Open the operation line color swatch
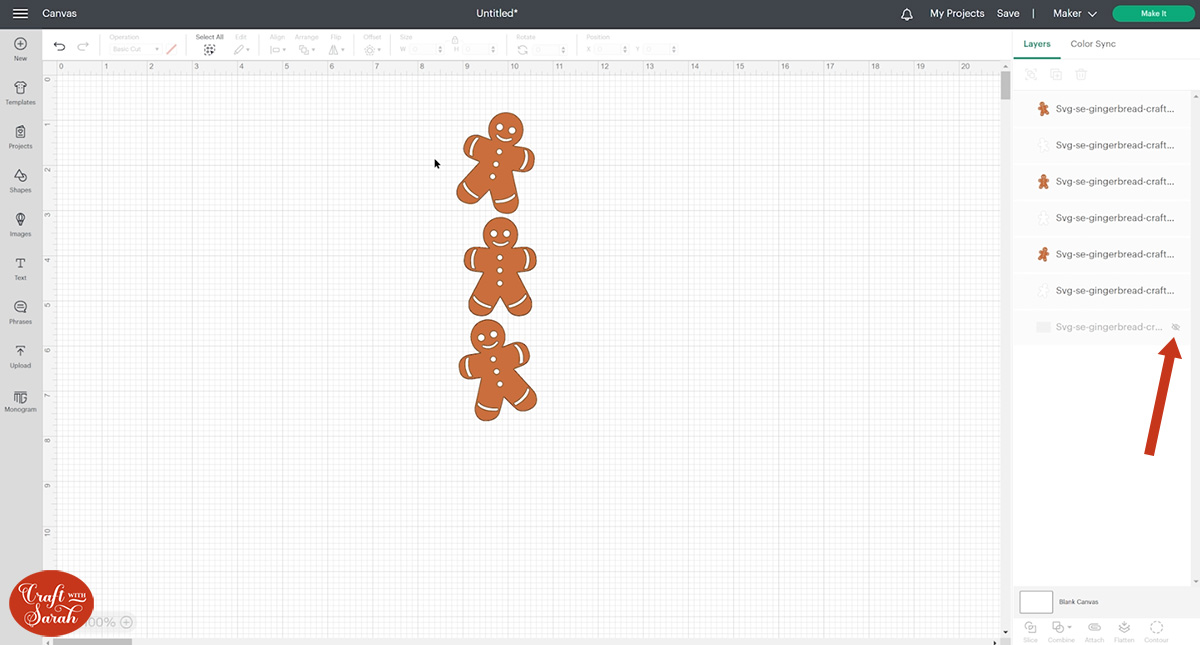This screenshot has height=645, width=1200. tap(172, 49)
